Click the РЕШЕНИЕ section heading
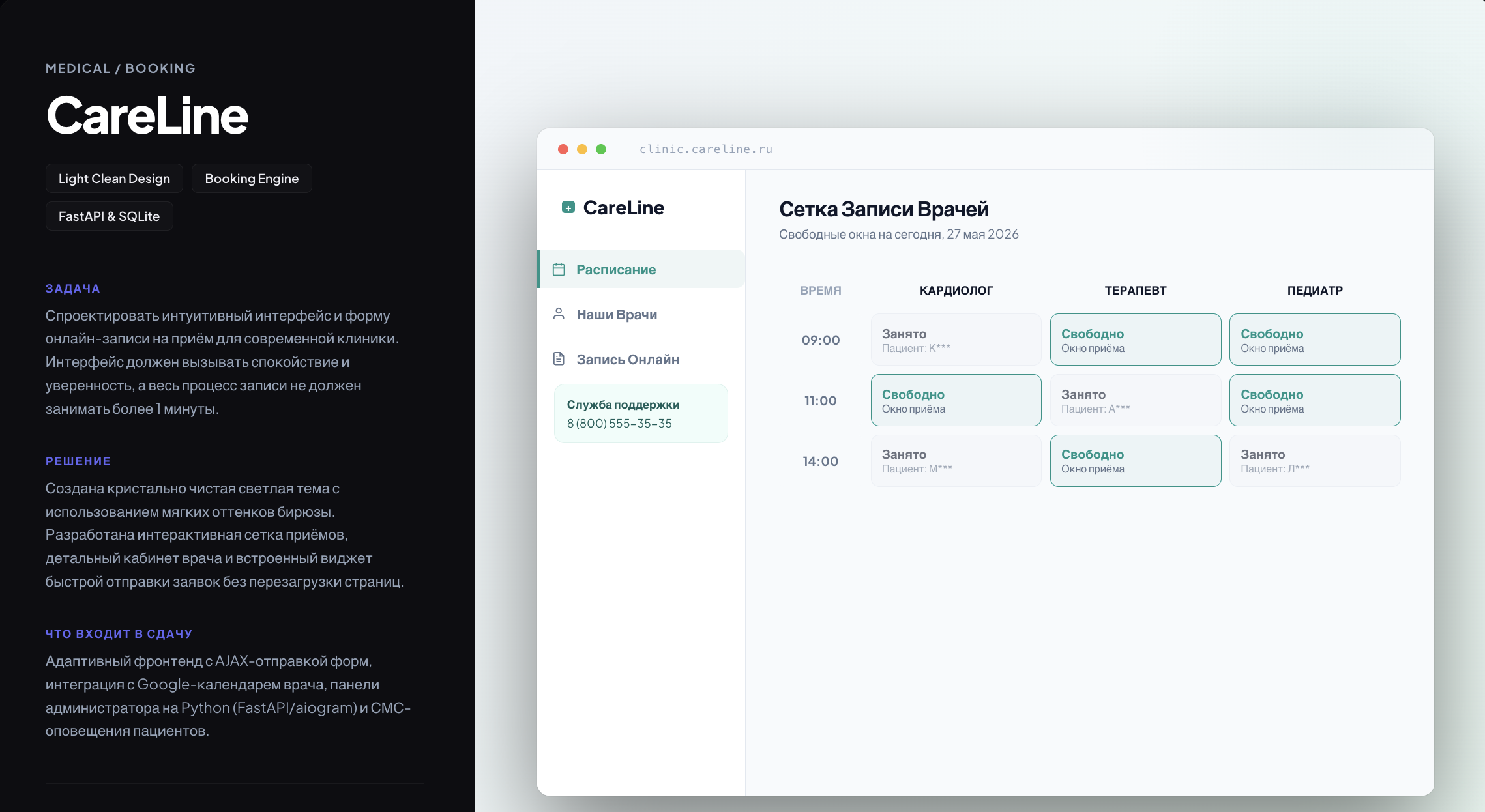The image size is (1485, 812). [78, 461]
